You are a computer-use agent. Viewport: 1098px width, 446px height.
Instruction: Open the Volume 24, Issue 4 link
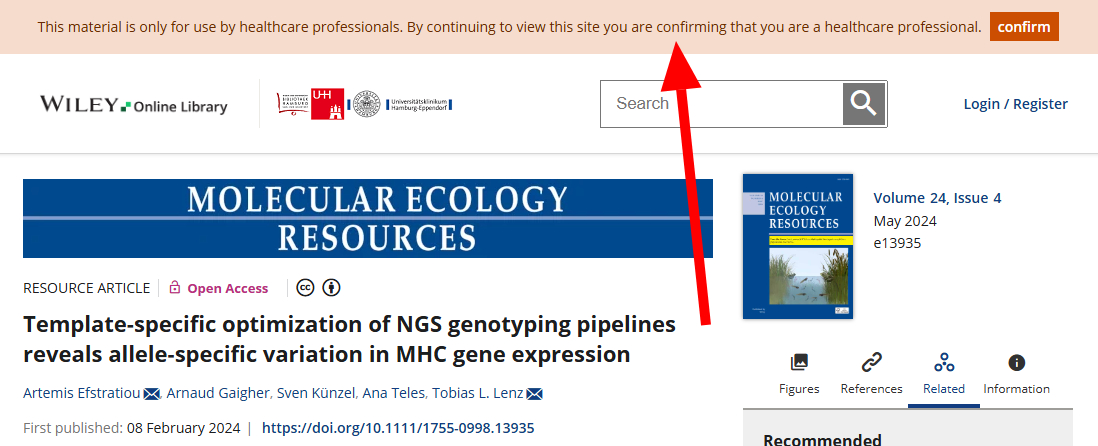937,198
